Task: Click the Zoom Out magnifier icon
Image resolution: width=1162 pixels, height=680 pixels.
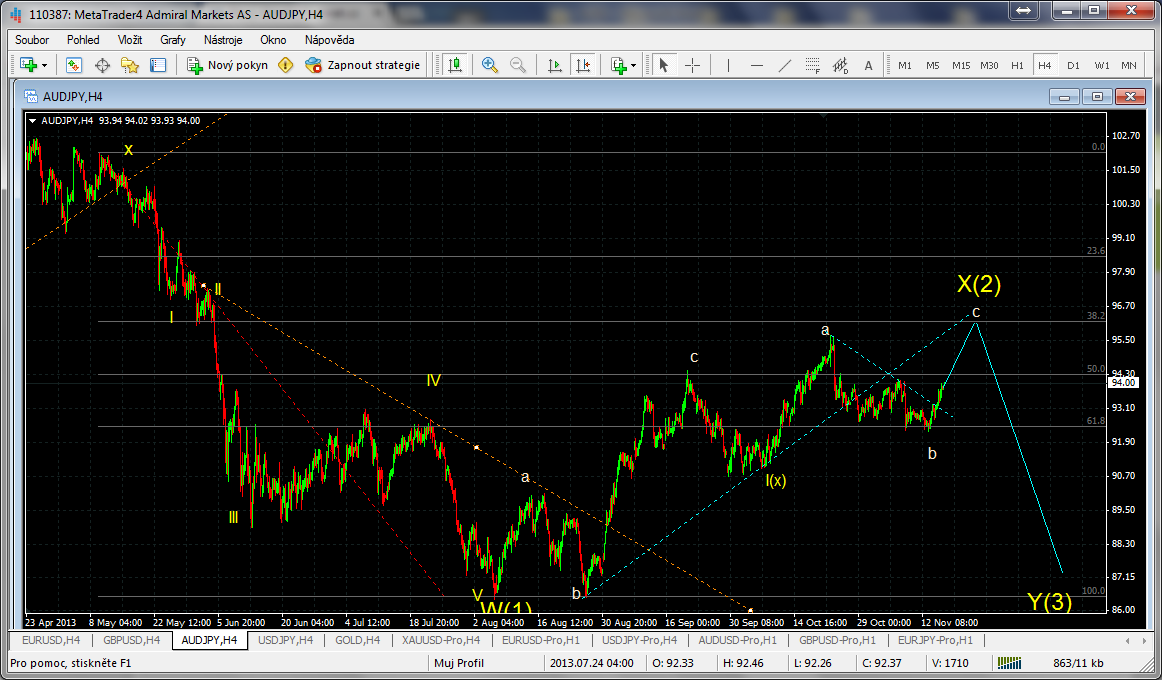Action: [518, 65]
